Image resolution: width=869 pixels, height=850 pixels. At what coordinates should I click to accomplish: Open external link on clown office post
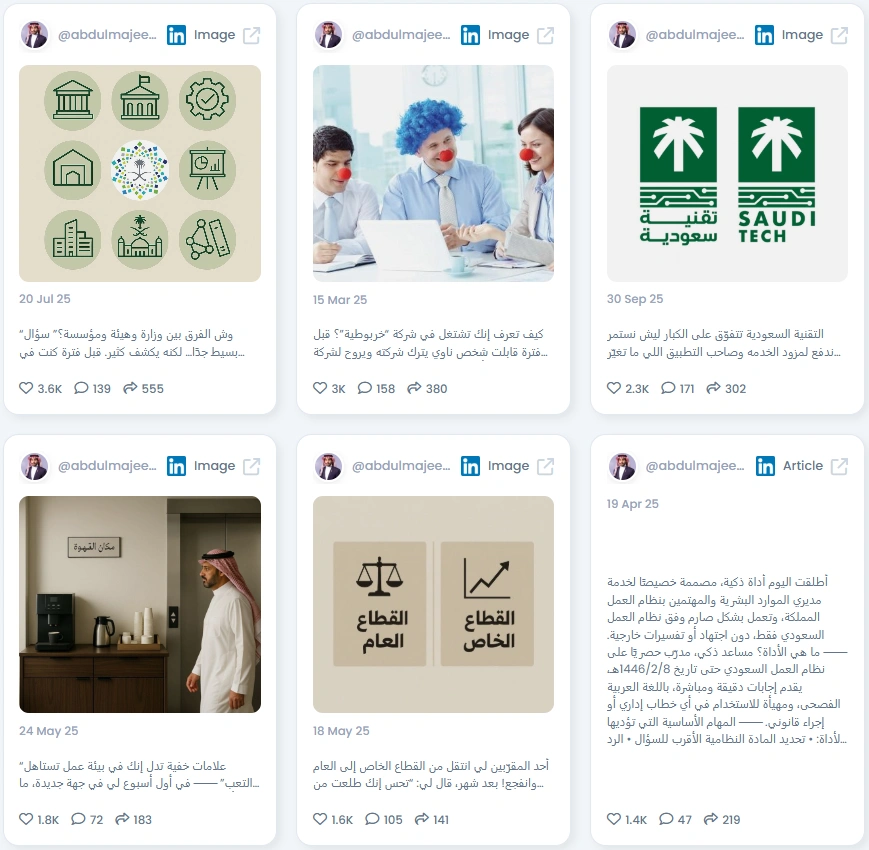(x=545, y=35)
